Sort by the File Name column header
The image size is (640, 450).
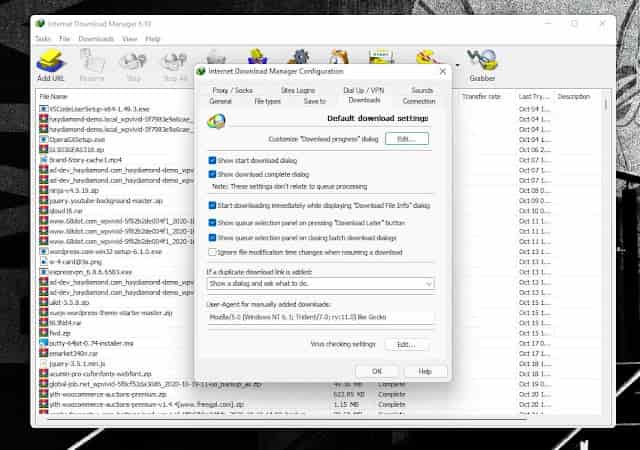point(53,97)
